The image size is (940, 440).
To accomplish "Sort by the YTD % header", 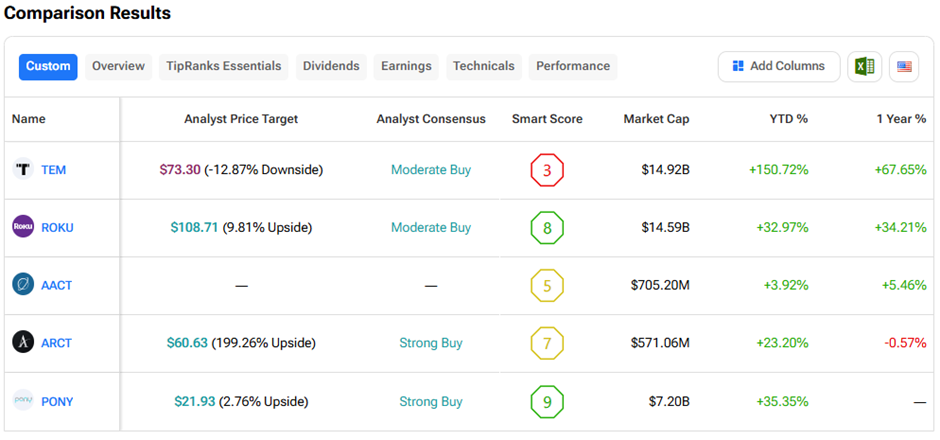I will point(789,119).
